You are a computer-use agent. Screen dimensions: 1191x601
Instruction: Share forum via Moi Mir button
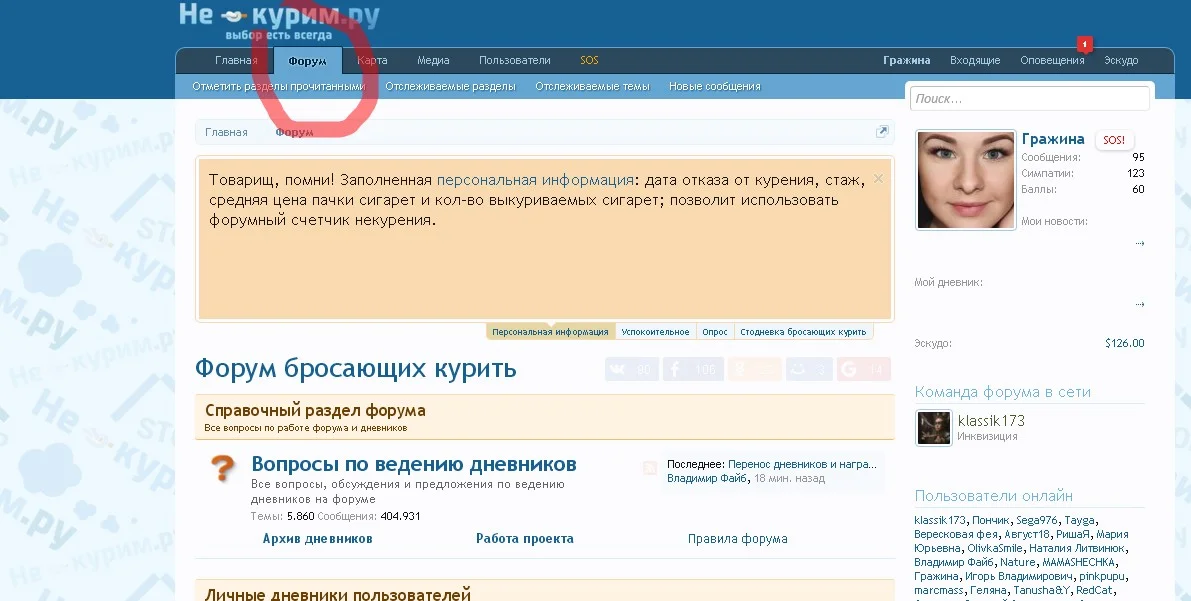click(x=809, y=369)
